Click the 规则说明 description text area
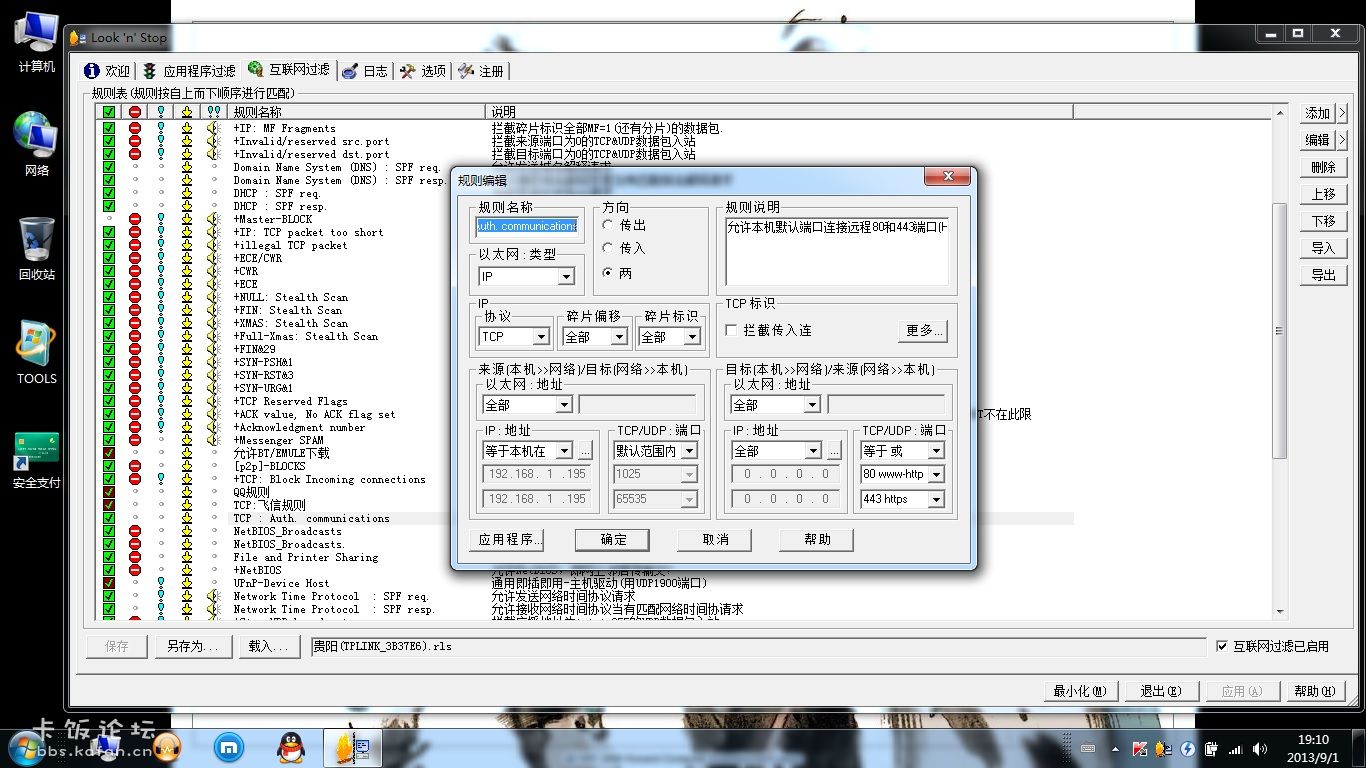 point(836,252)
